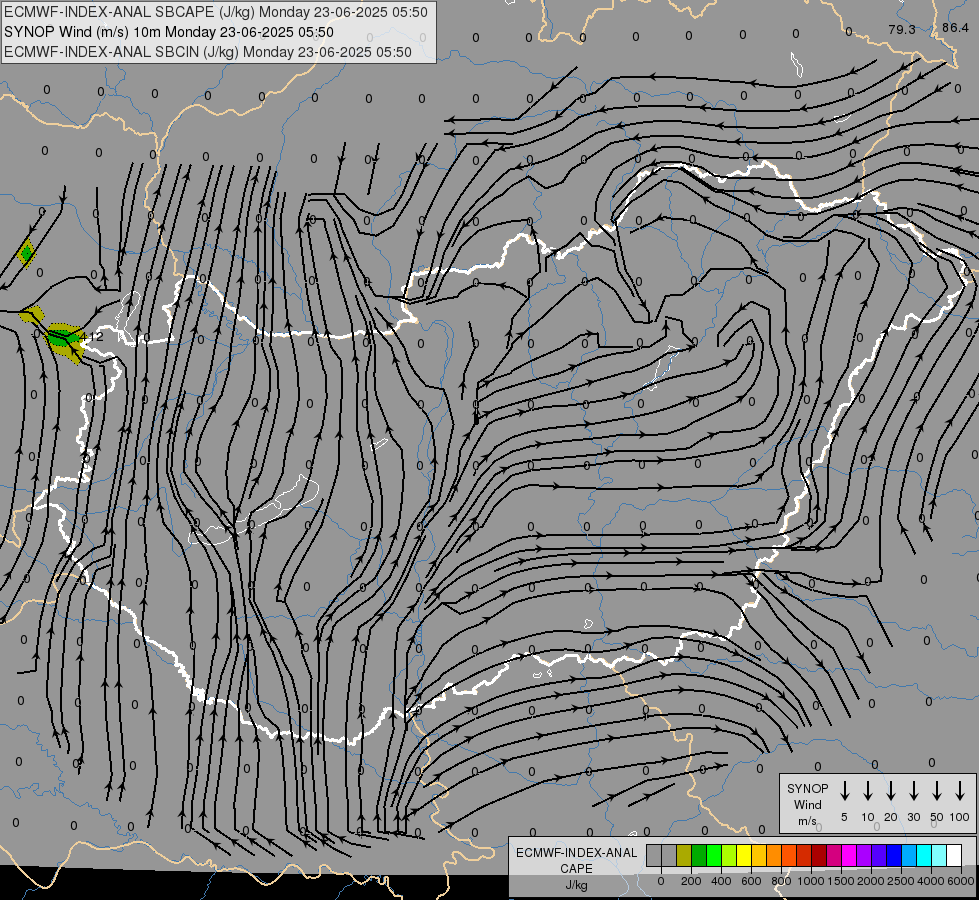979x900 pixels.
Task: Pick the dark red CAPE legend swatch
Action: [819, 855]
